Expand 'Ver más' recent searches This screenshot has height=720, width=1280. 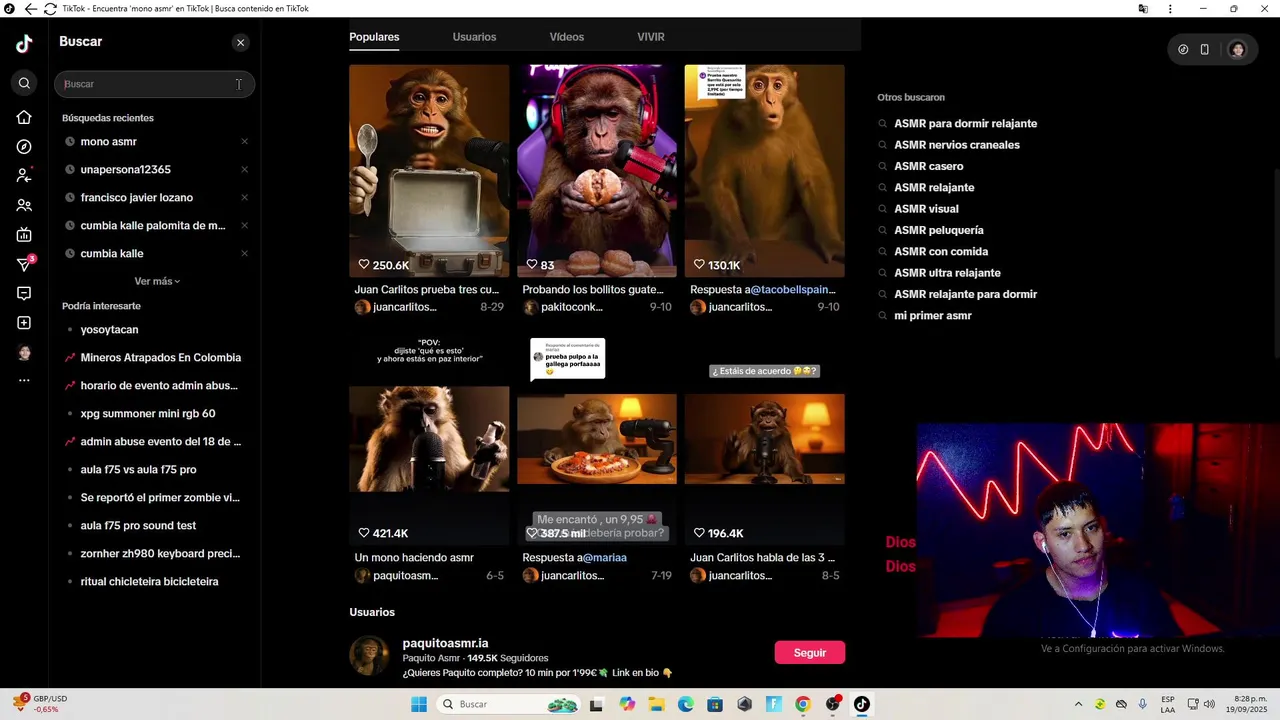pyautogui.click(x=157, y=281)
